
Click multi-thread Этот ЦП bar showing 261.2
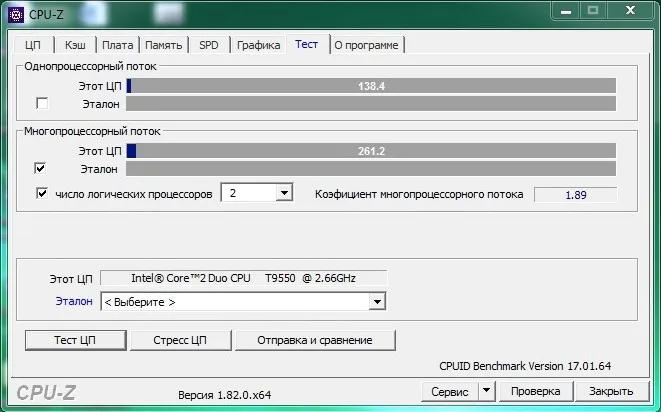coord(371,151)
